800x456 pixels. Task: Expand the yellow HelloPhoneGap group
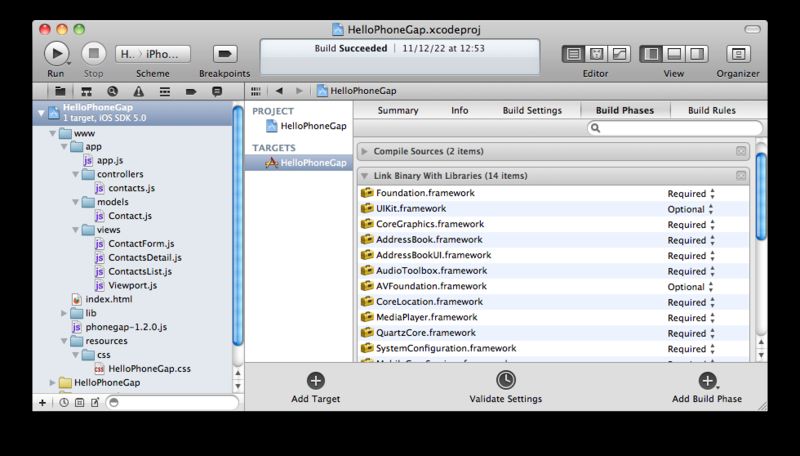(53, 383)
